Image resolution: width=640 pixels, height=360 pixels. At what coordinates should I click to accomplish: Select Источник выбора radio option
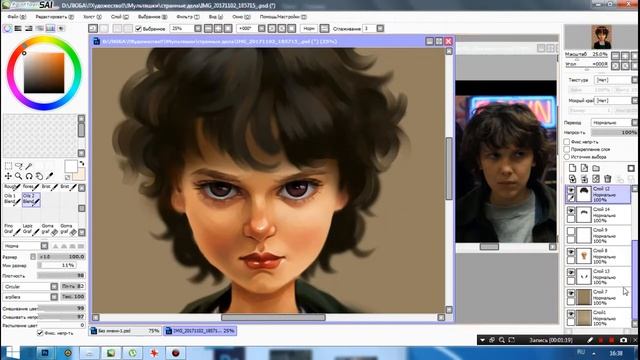pos(567,157)
